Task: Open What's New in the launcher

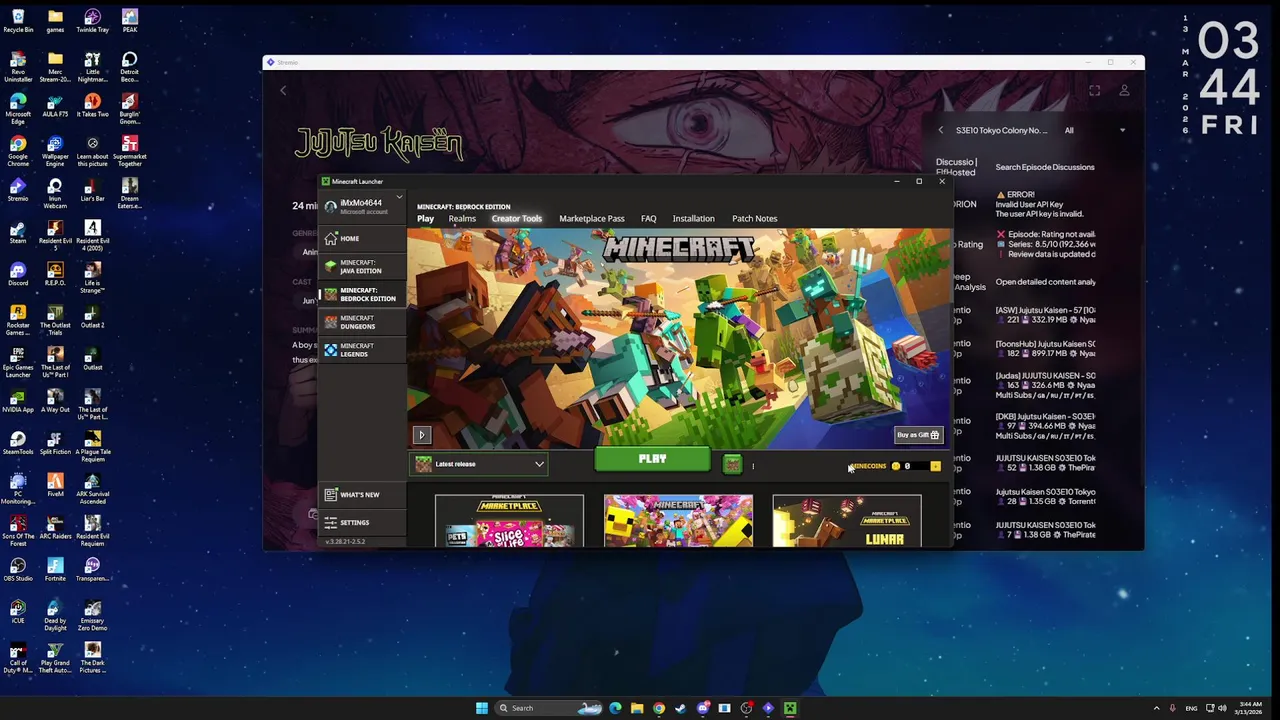Action: point(362,495)
